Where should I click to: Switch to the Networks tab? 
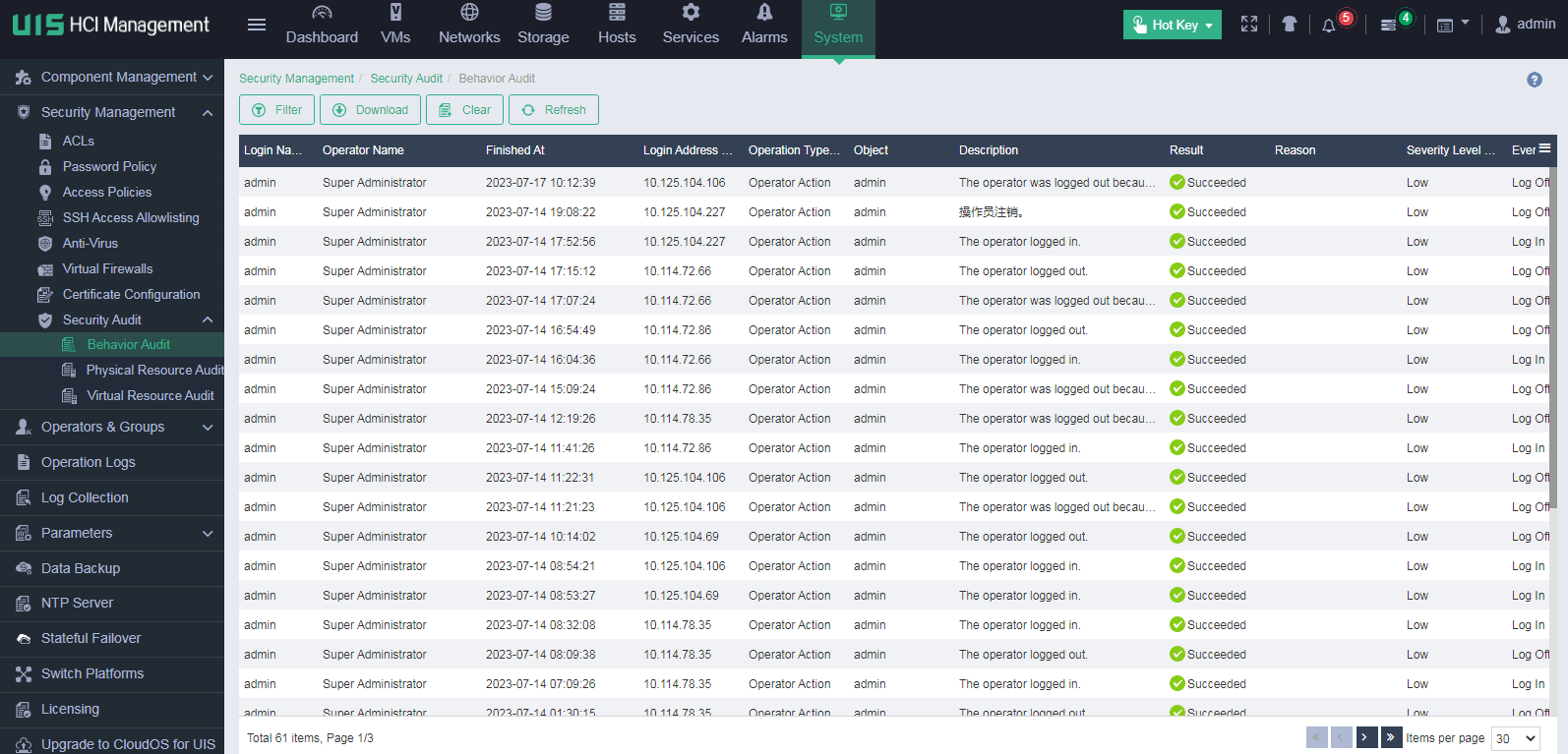469,27
